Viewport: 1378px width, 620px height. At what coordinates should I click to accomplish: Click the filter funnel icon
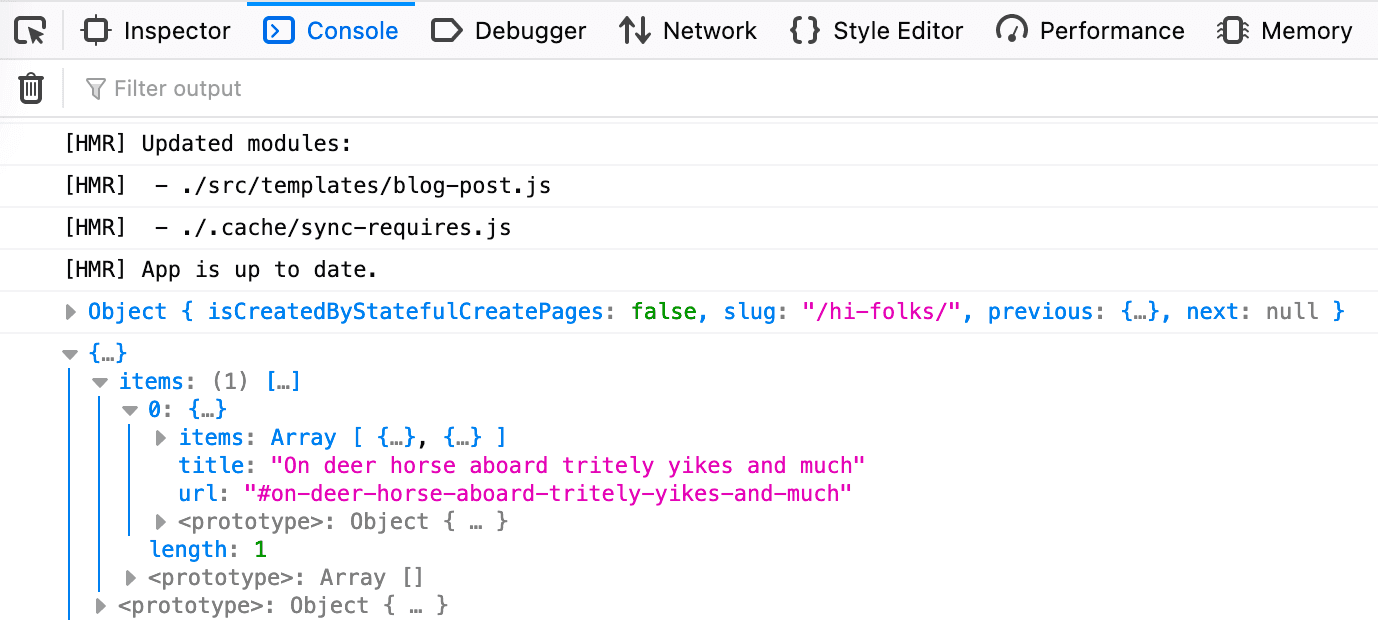coord(95,88)
